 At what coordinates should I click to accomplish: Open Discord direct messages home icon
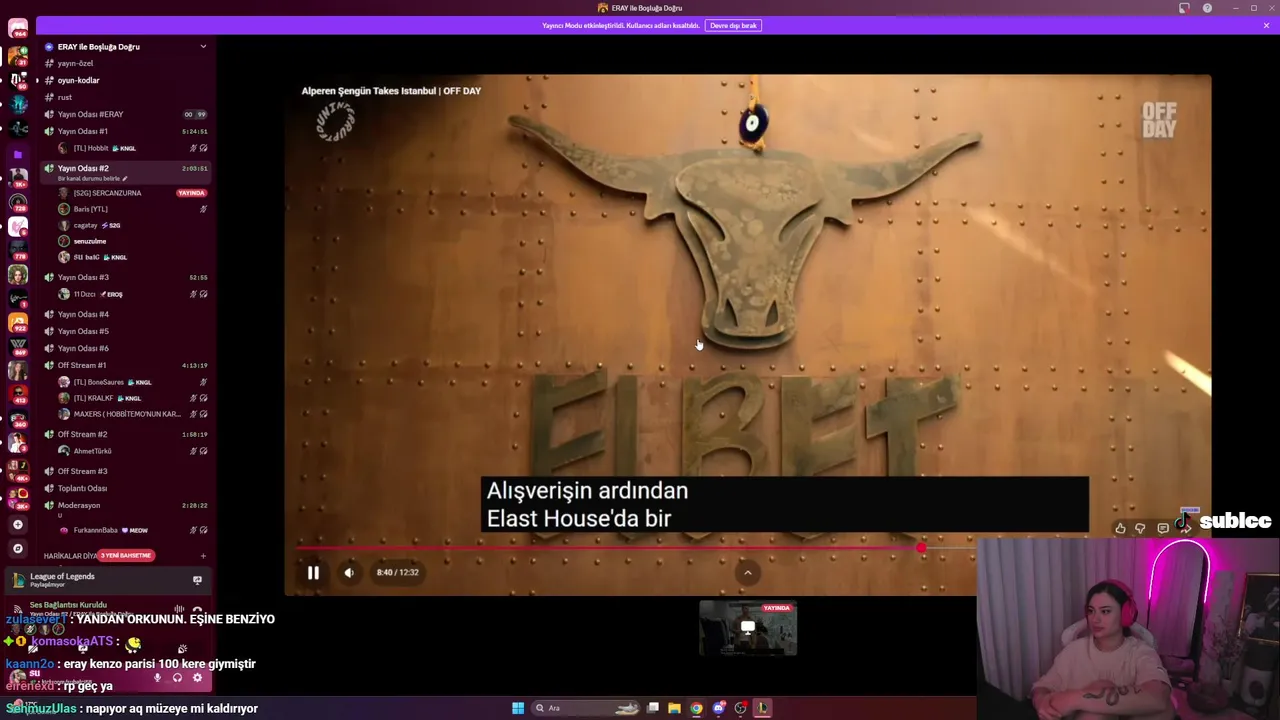(18, 29)
